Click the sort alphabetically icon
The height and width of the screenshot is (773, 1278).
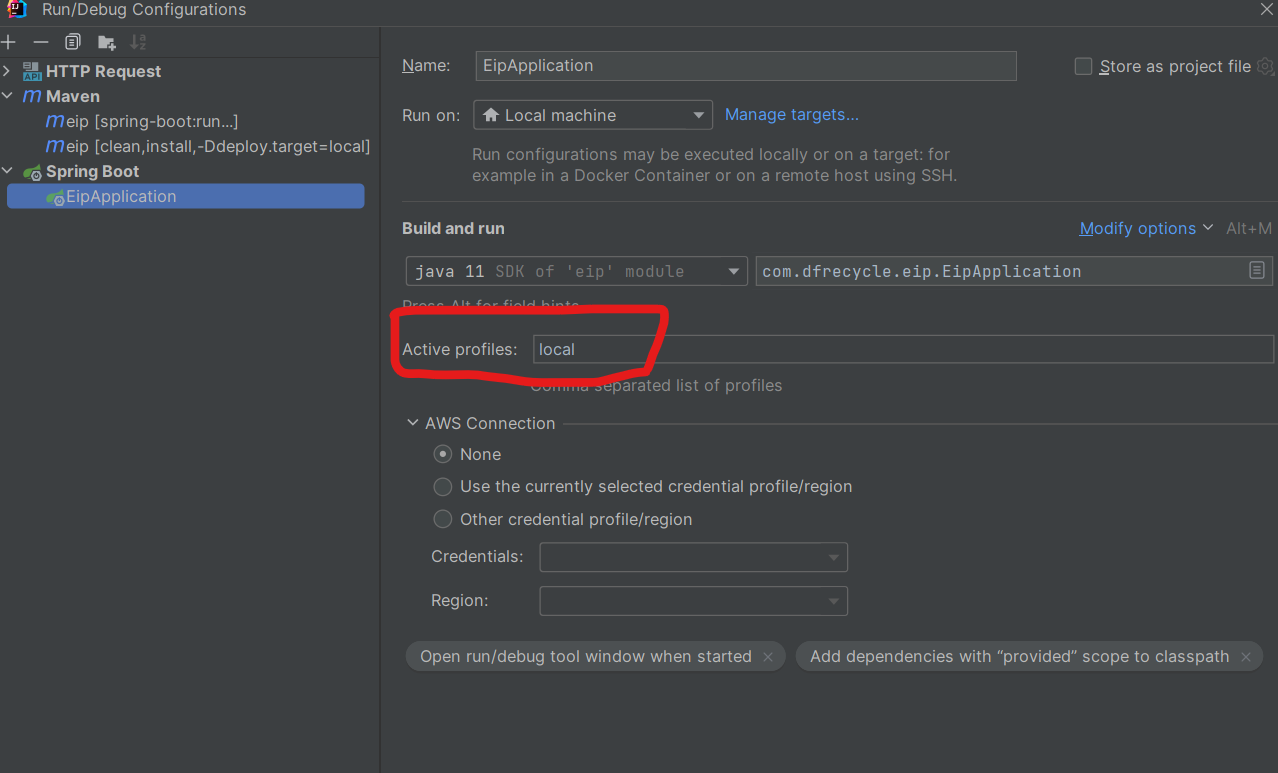(x=138, y=42)
